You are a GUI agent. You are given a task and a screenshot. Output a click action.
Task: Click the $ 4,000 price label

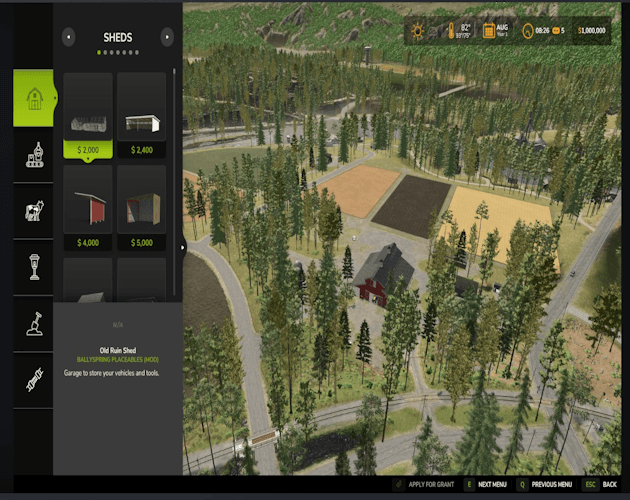pyautogui.click(x=88, y=242)
